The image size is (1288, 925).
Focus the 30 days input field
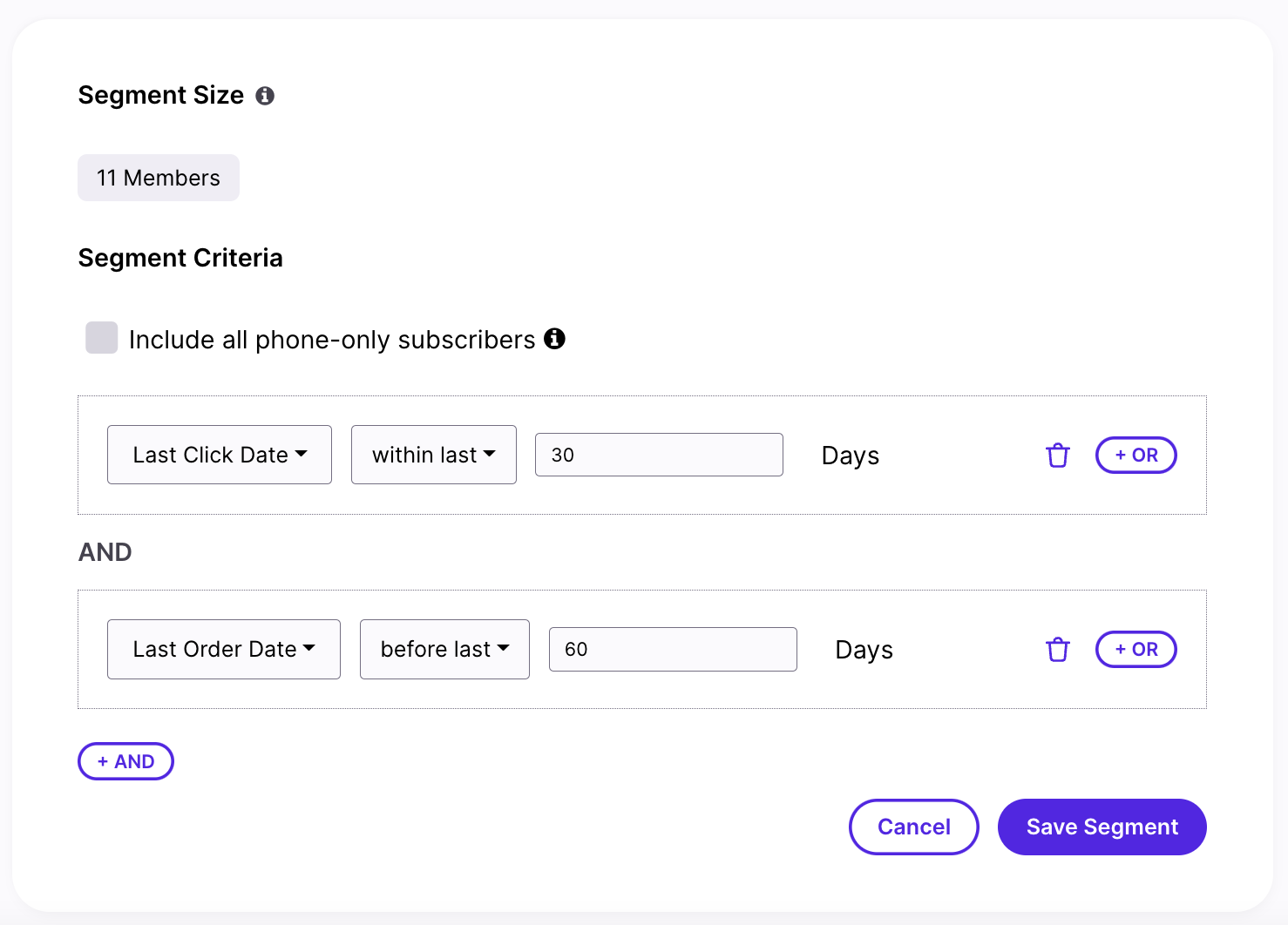tap(659, 455)
